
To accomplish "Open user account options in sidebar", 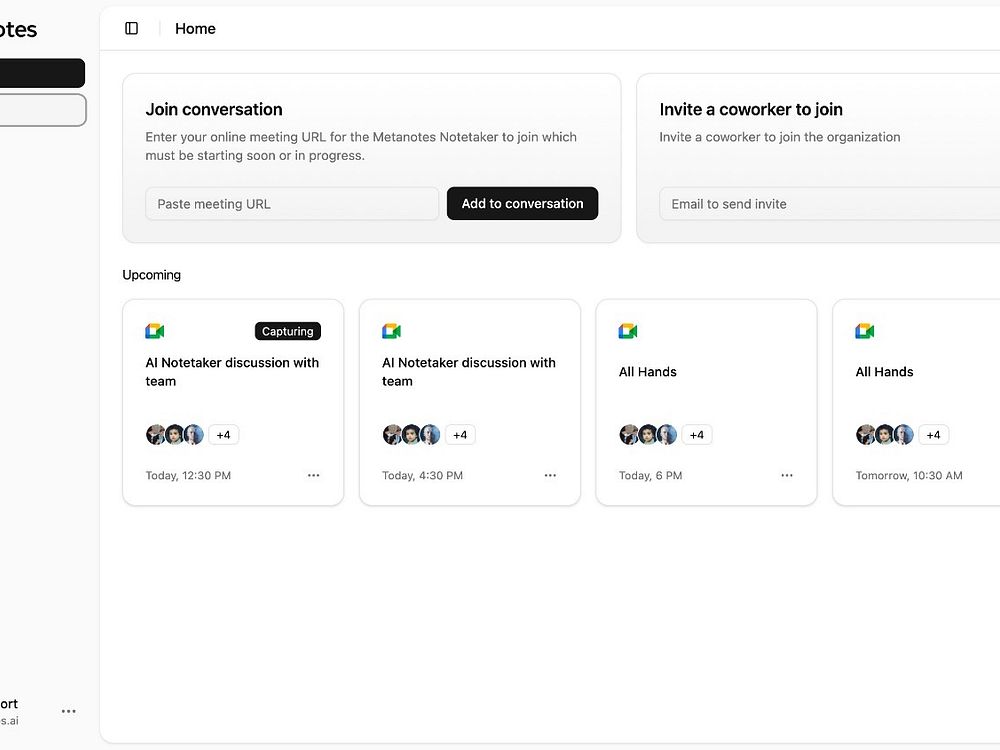I will [68, 711].
